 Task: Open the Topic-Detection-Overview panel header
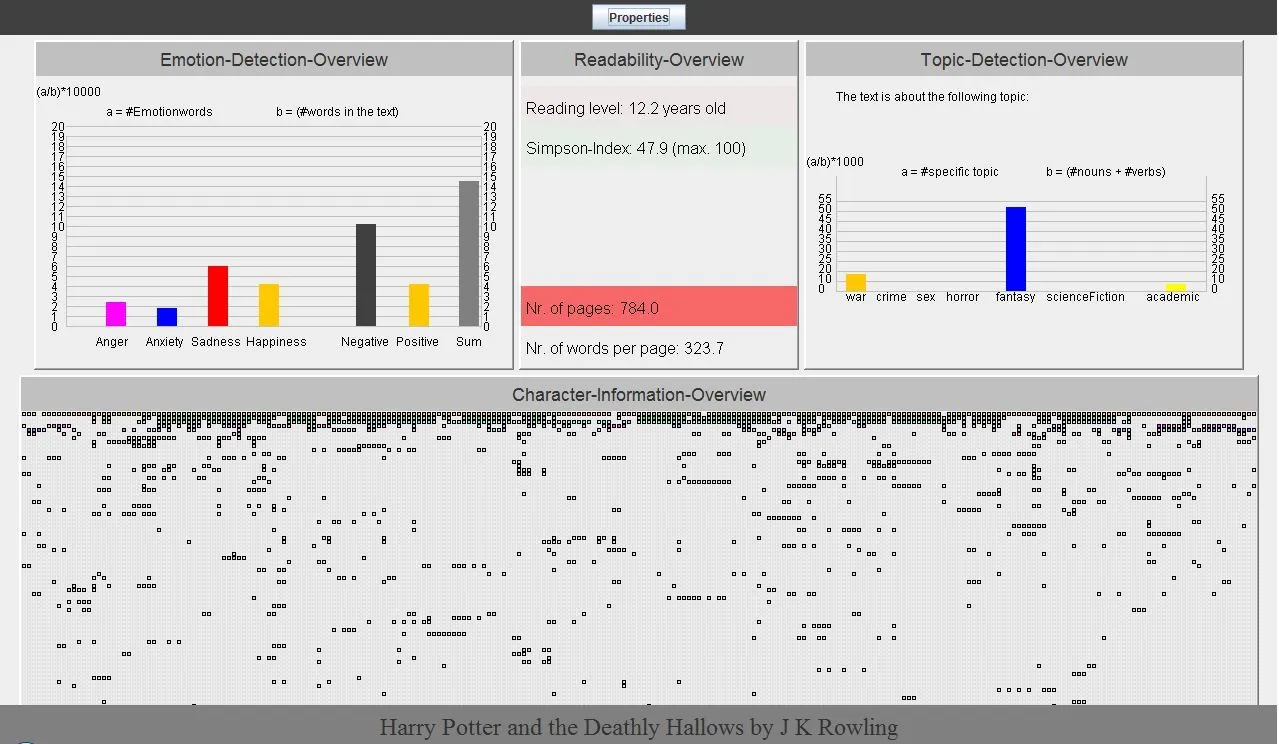click(1024, 60)
